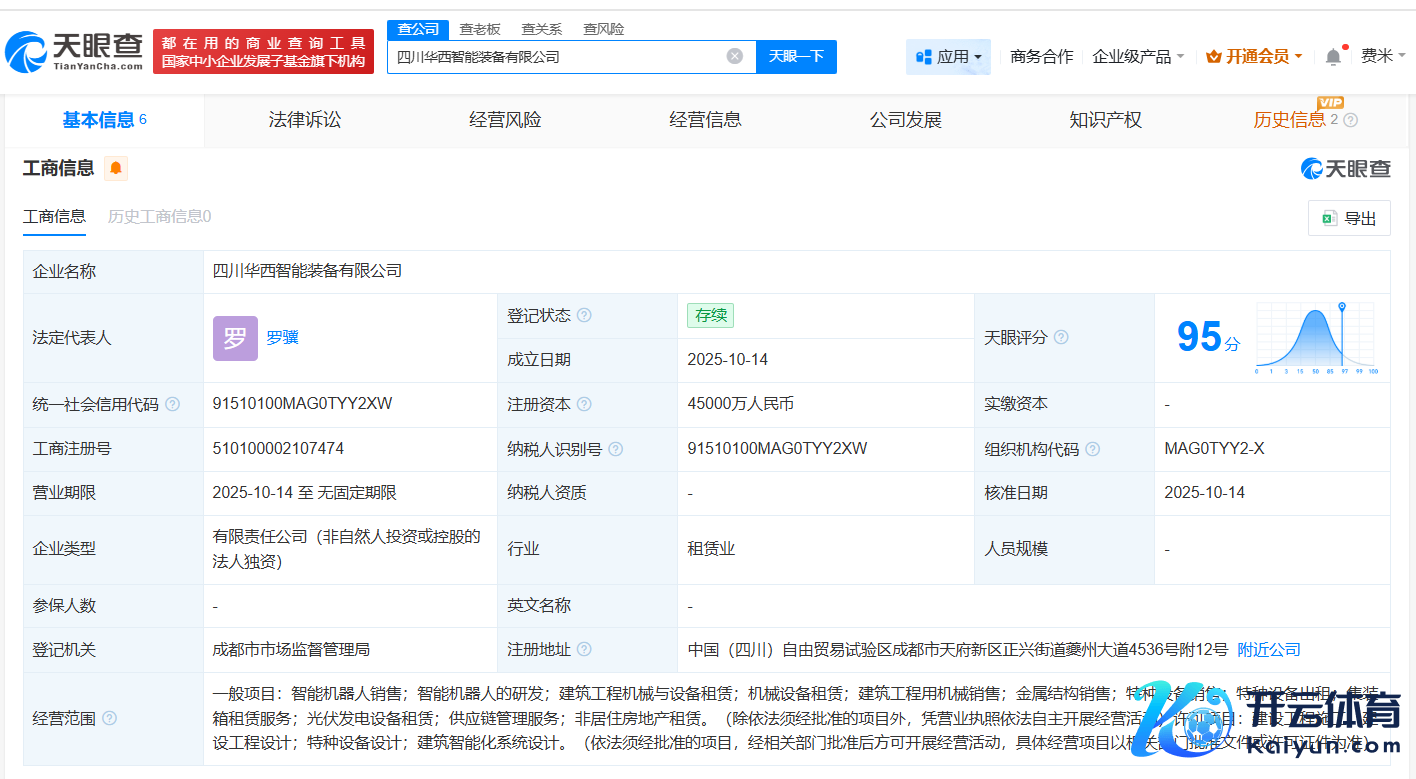Click help icon next to 天眼评分
The width and height of the screenshot is (1416, 779).
pyautogui.click(x=1061, y=338)
